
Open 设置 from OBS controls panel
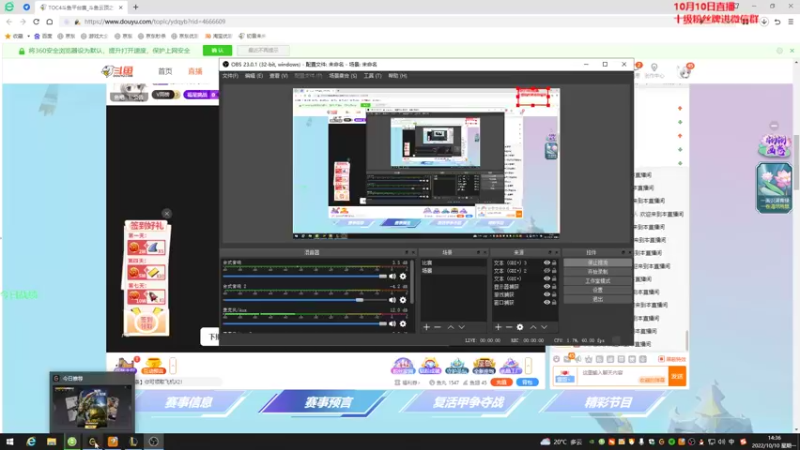coord(597,290)
